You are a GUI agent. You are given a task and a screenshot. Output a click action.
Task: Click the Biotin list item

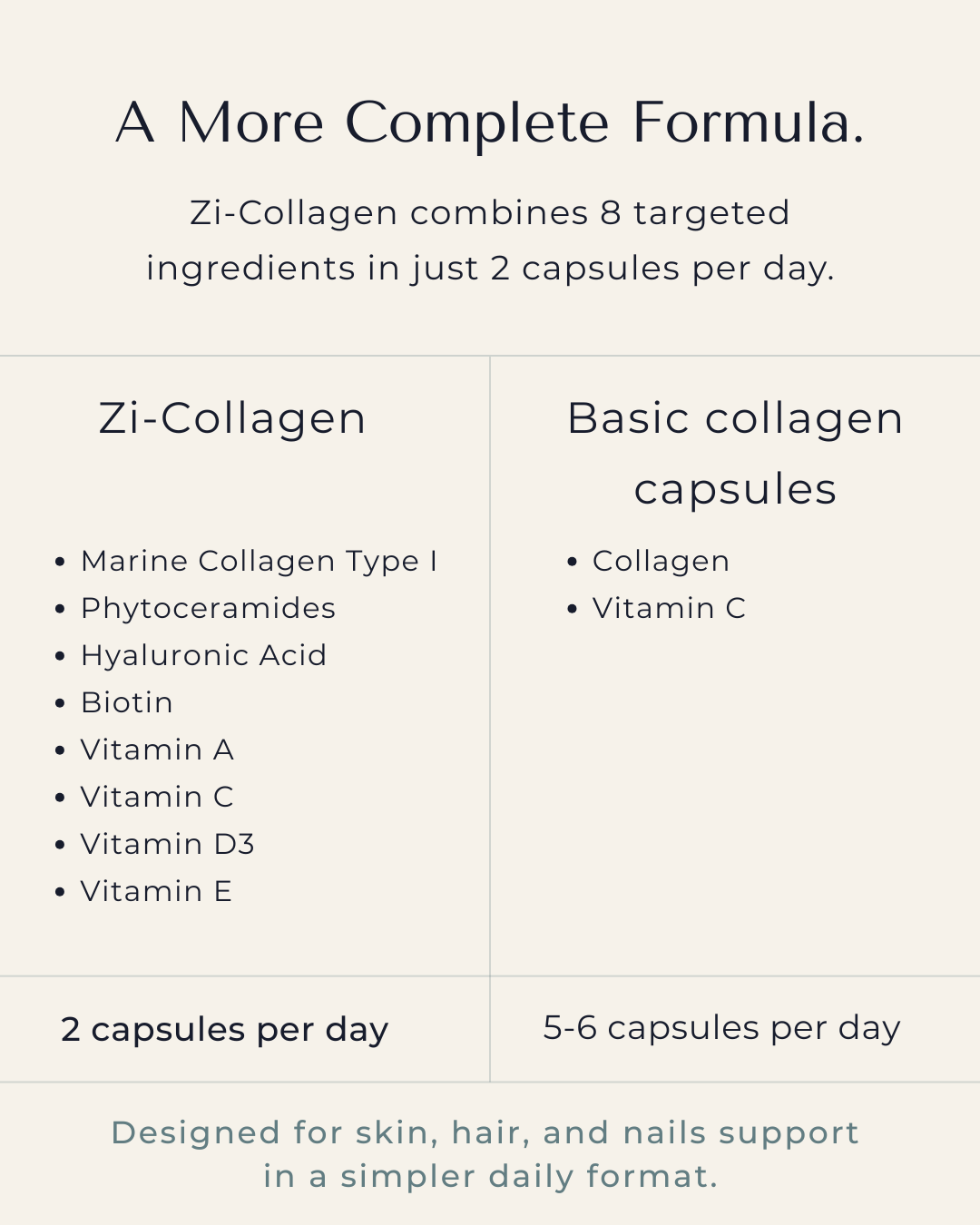[127, 702]
